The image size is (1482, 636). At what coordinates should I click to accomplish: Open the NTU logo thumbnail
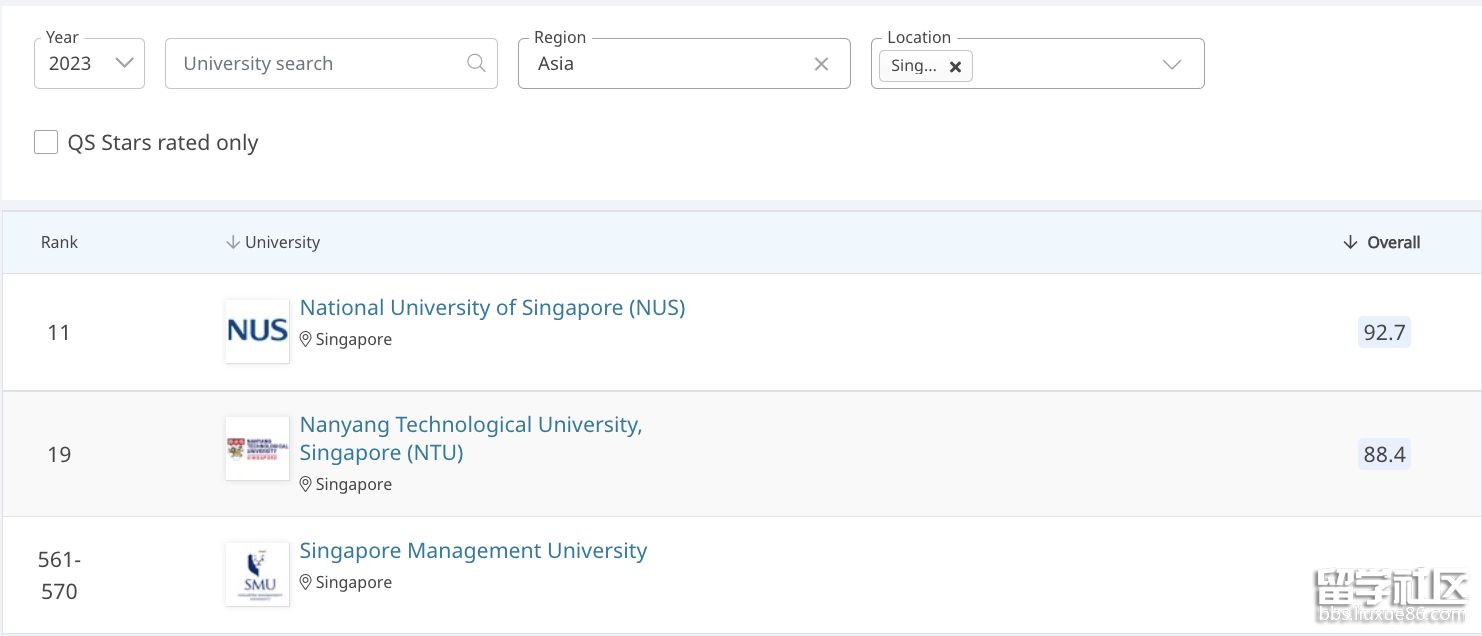257,448
